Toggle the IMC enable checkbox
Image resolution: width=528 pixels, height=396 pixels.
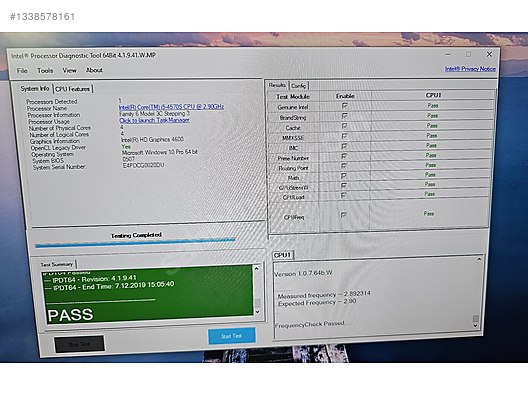click(x=344, y=146)
